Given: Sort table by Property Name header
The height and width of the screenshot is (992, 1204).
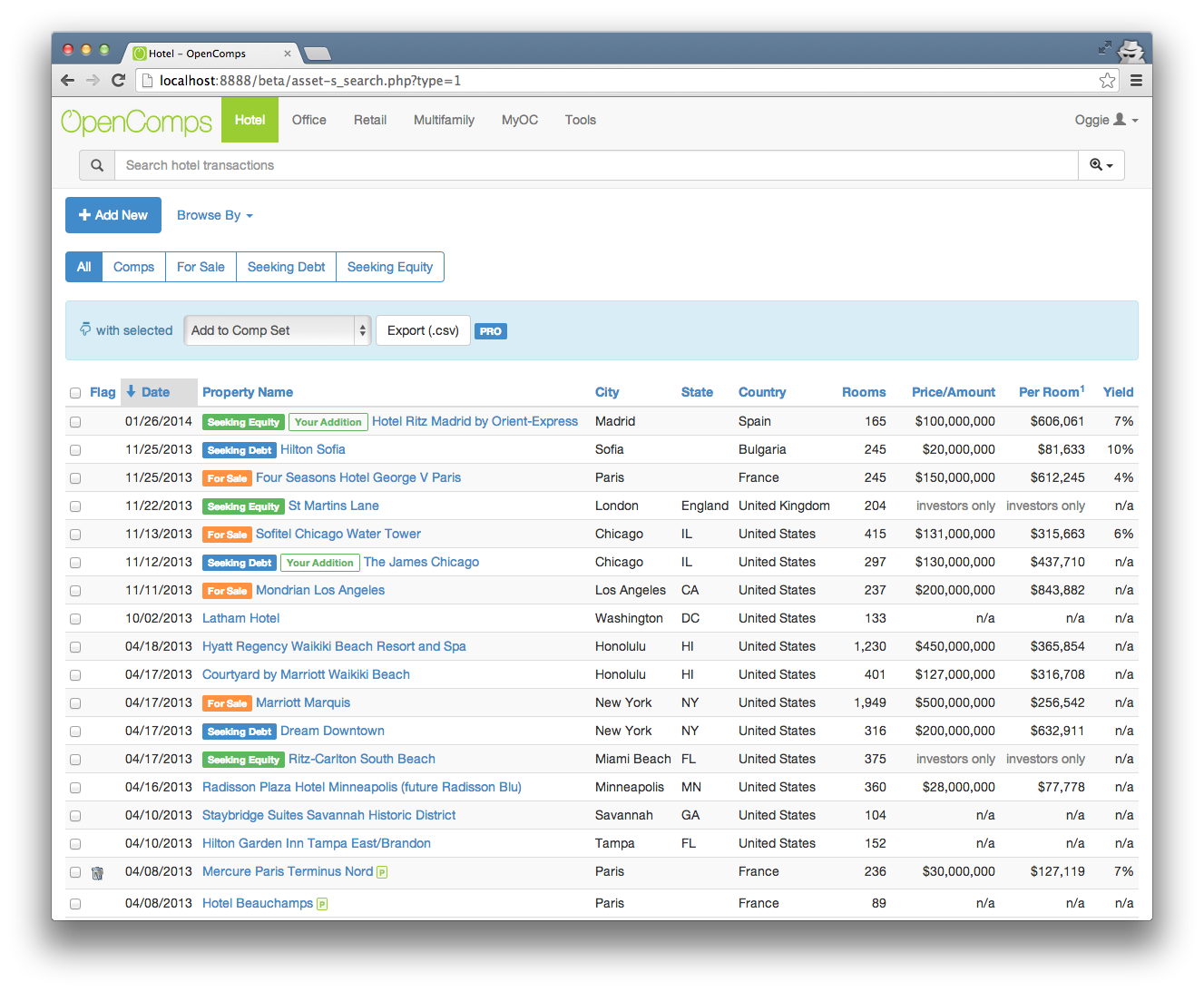Looking at the screenshot, I should (x=248, y=392).
